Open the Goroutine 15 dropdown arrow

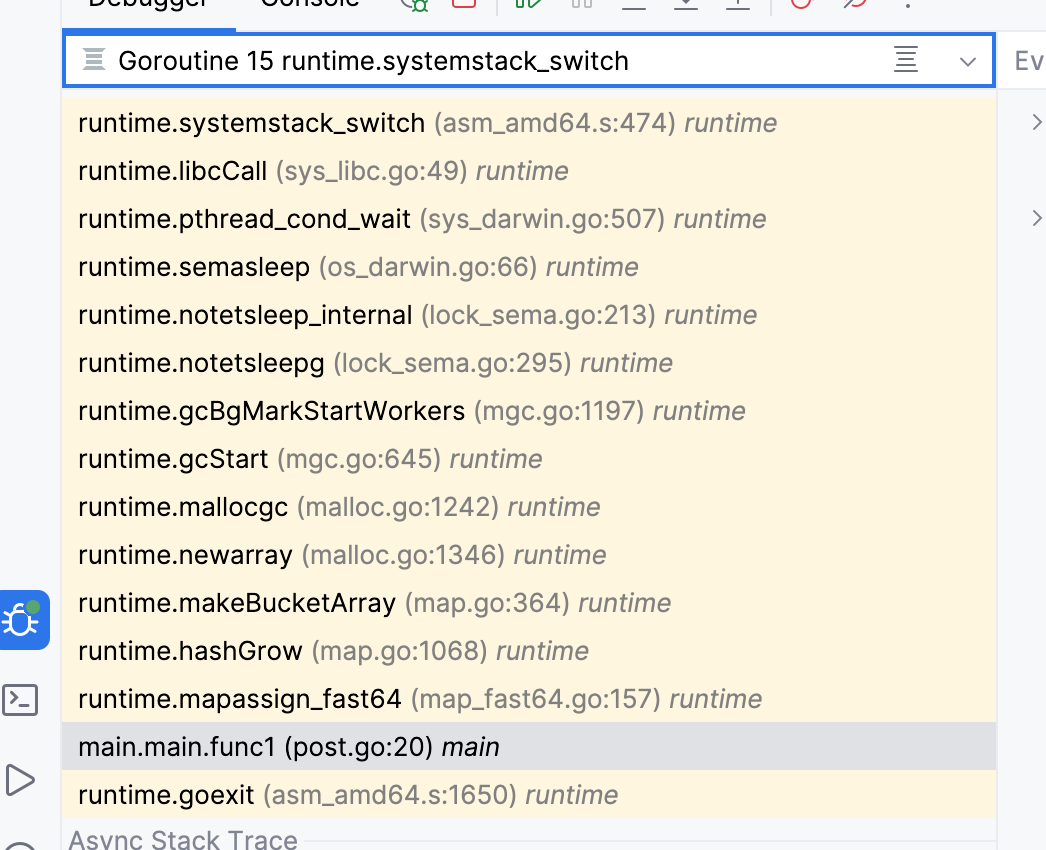(967, 61)
